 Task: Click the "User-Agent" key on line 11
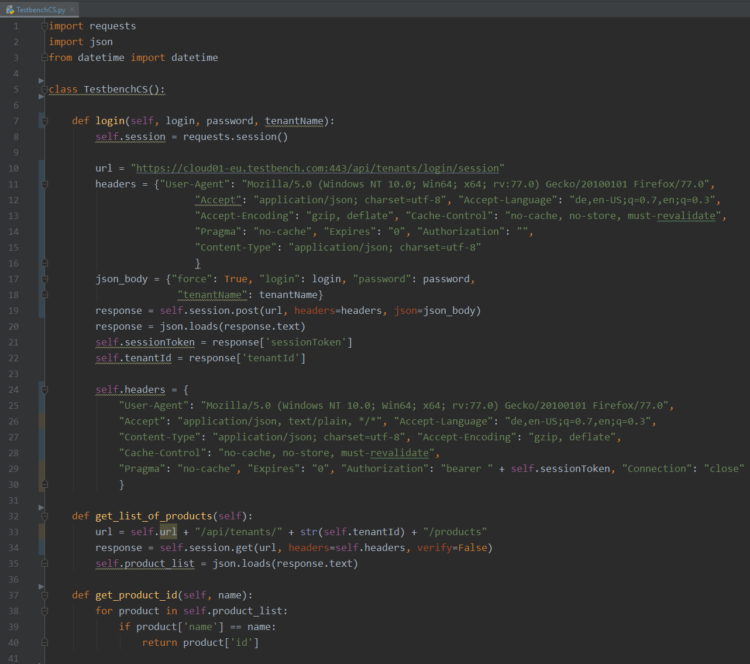click(x=195, y=184)
